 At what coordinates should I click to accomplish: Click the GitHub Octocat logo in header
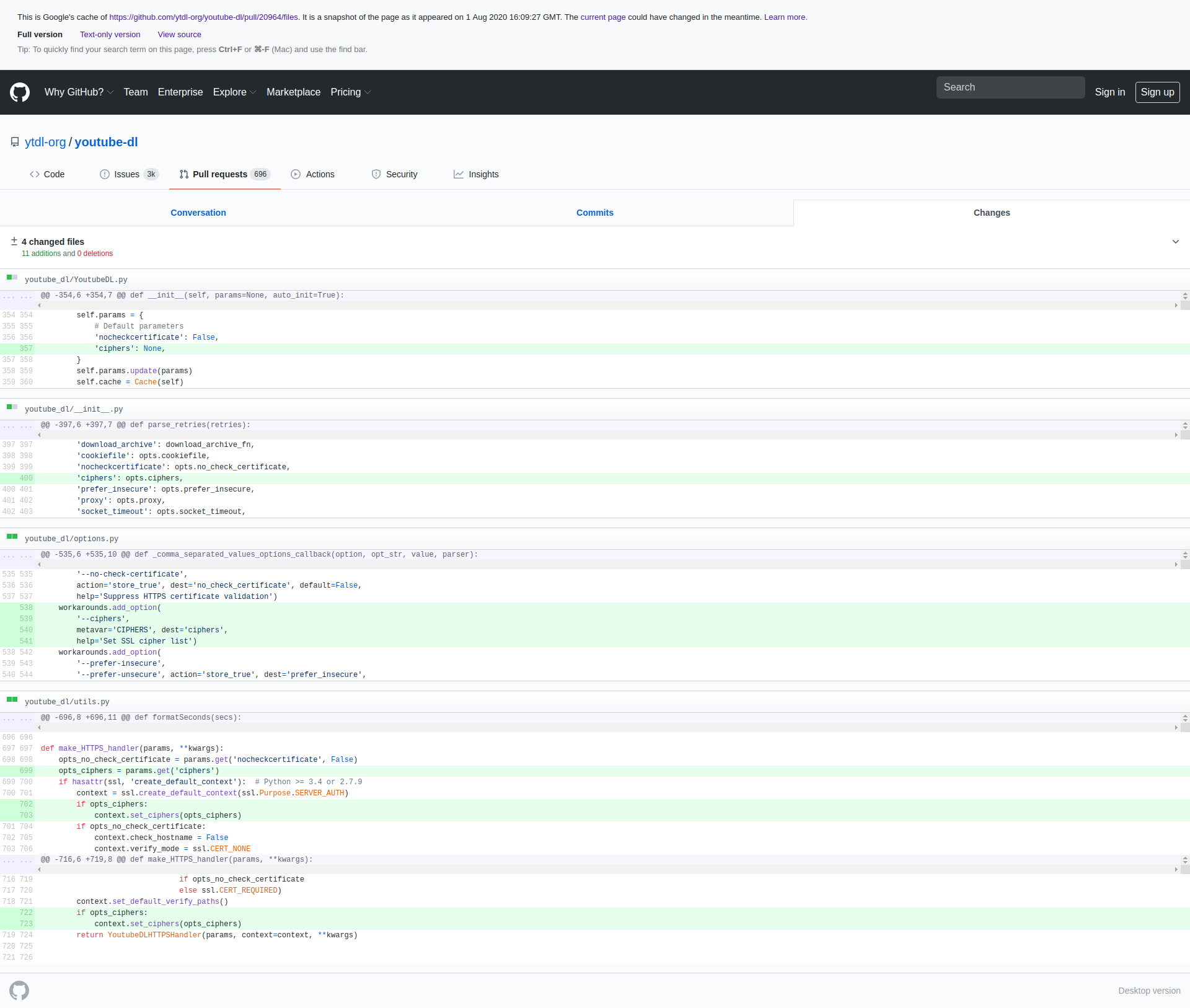(20, 92)
